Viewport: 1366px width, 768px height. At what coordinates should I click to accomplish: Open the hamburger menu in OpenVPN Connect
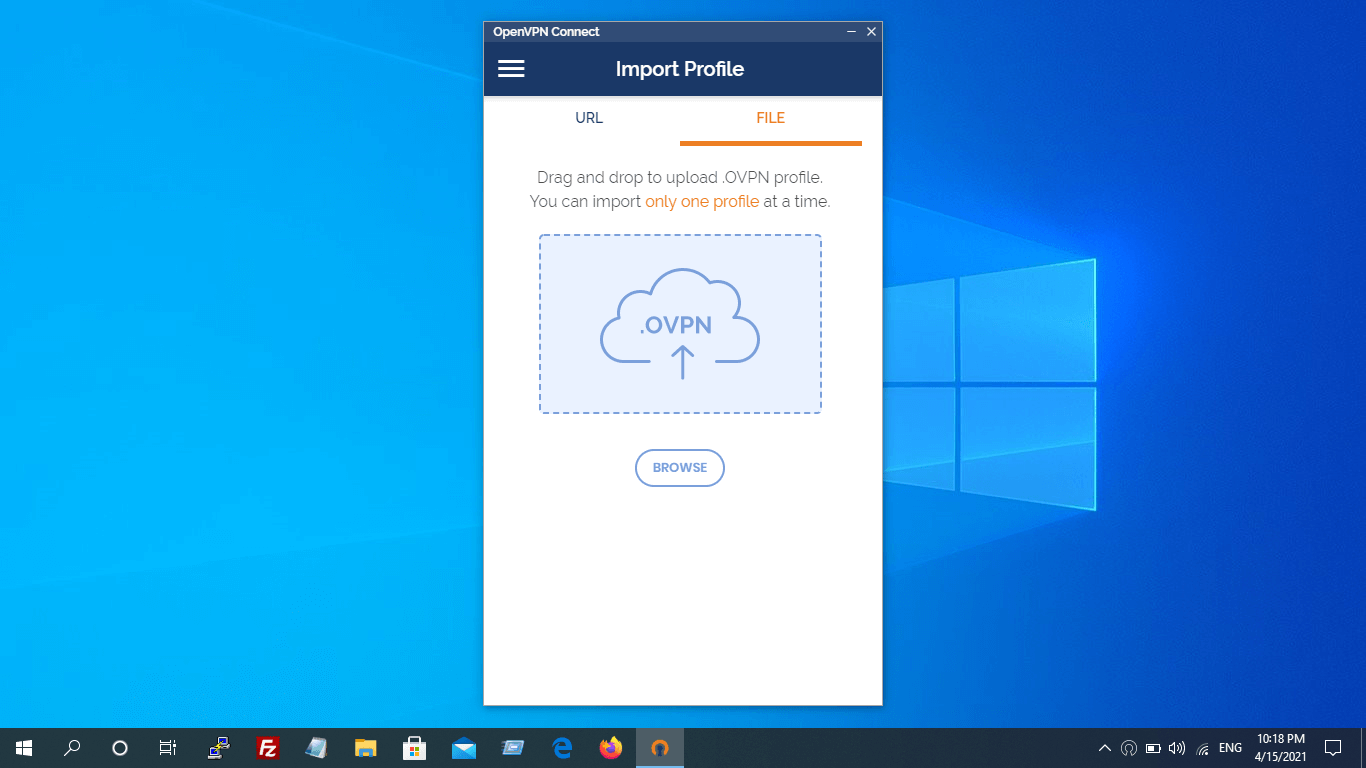pos(511,69)
